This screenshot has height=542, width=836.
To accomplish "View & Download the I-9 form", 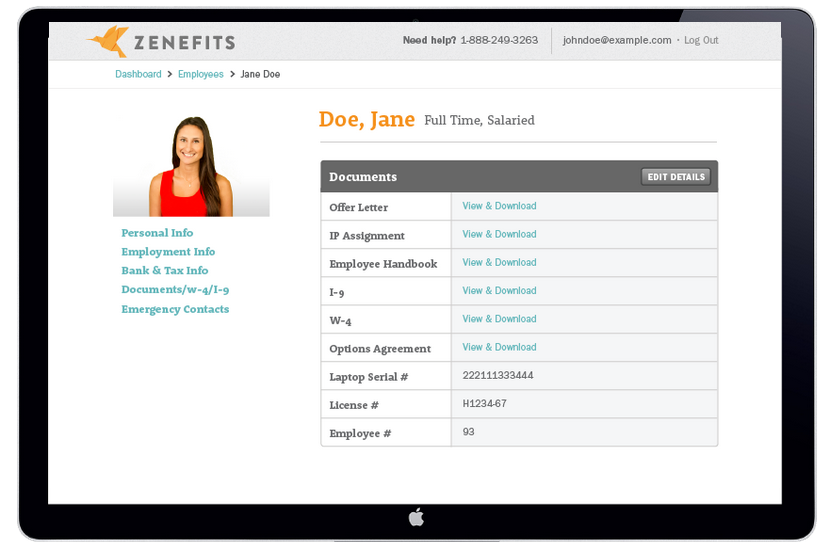I will pos(500,290).
